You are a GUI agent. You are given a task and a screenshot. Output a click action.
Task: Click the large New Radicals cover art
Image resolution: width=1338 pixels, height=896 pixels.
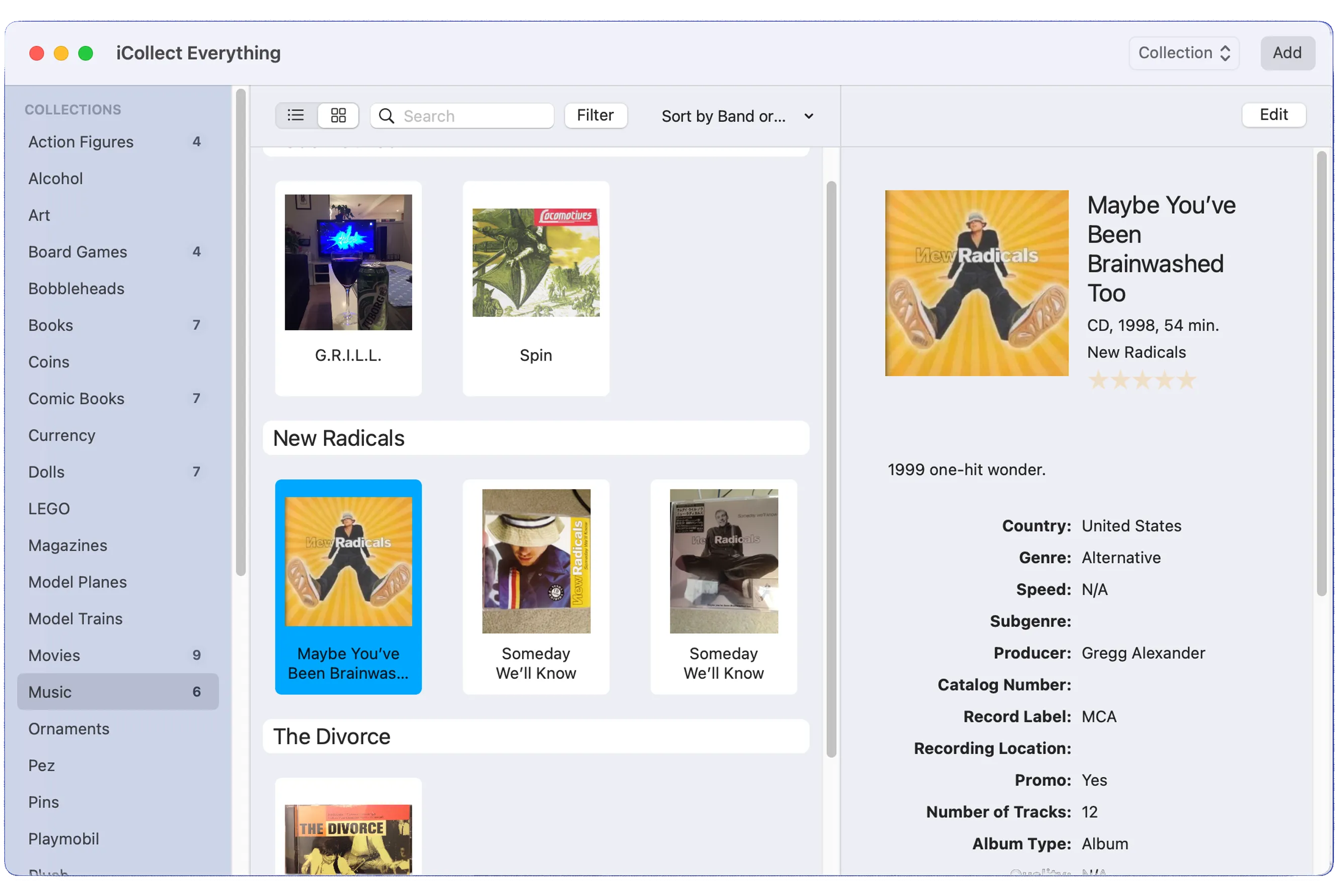(x=976, y=284)
